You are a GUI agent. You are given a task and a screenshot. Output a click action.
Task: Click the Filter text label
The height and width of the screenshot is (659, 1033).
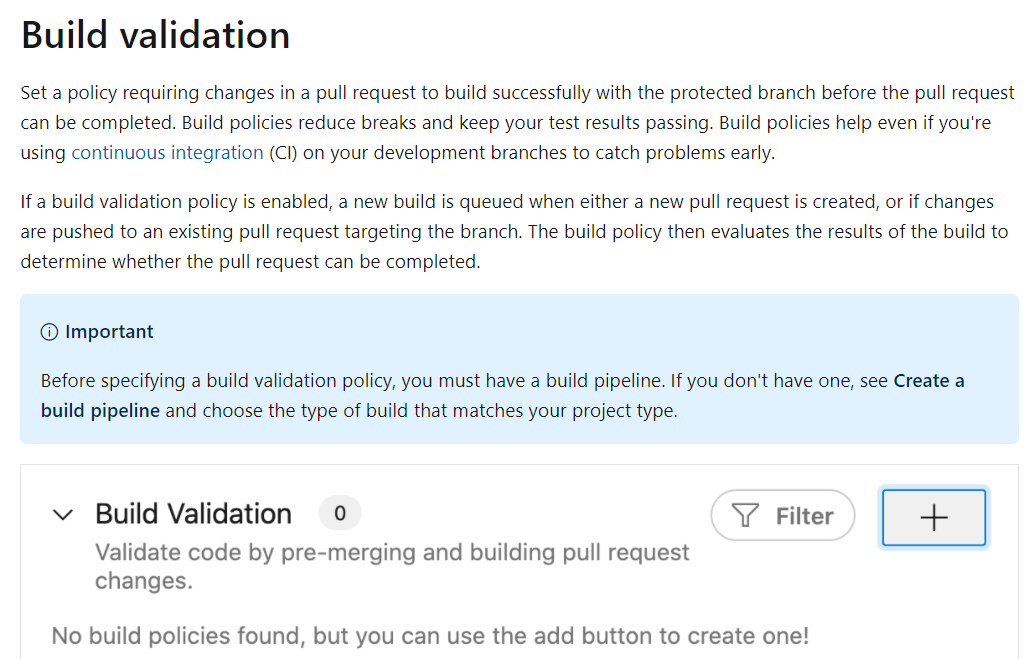(804, 516)
